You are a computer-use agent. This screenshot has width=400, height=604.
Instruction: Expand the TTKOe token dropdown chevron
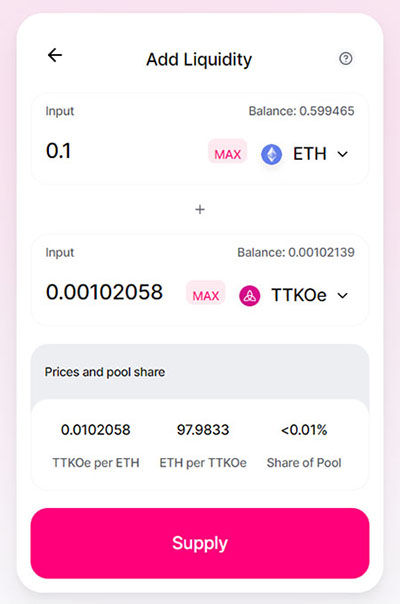[x=343, y=296]
